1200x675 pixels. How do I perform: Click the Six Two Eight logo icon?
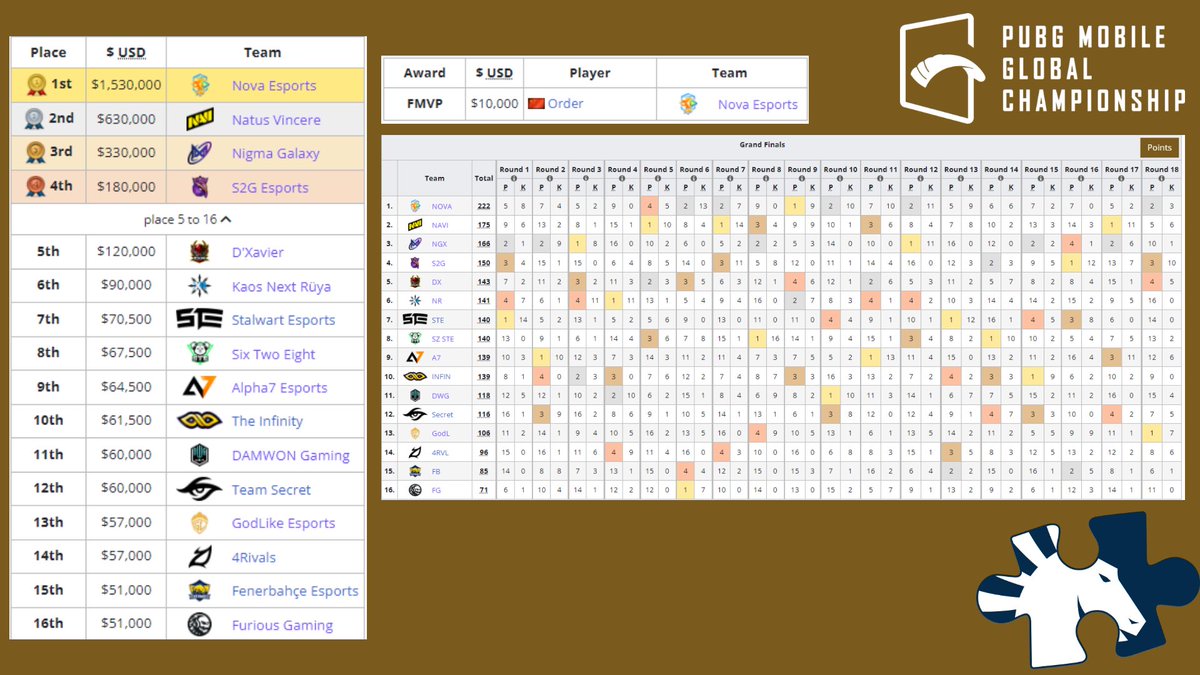(x=200, y=354)
